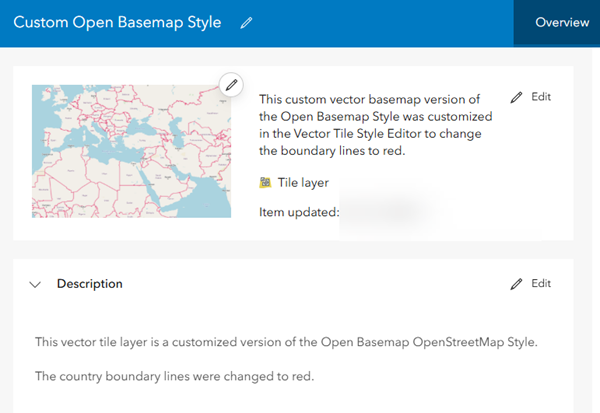Collapse the Description section chevron

coord(36,284)
